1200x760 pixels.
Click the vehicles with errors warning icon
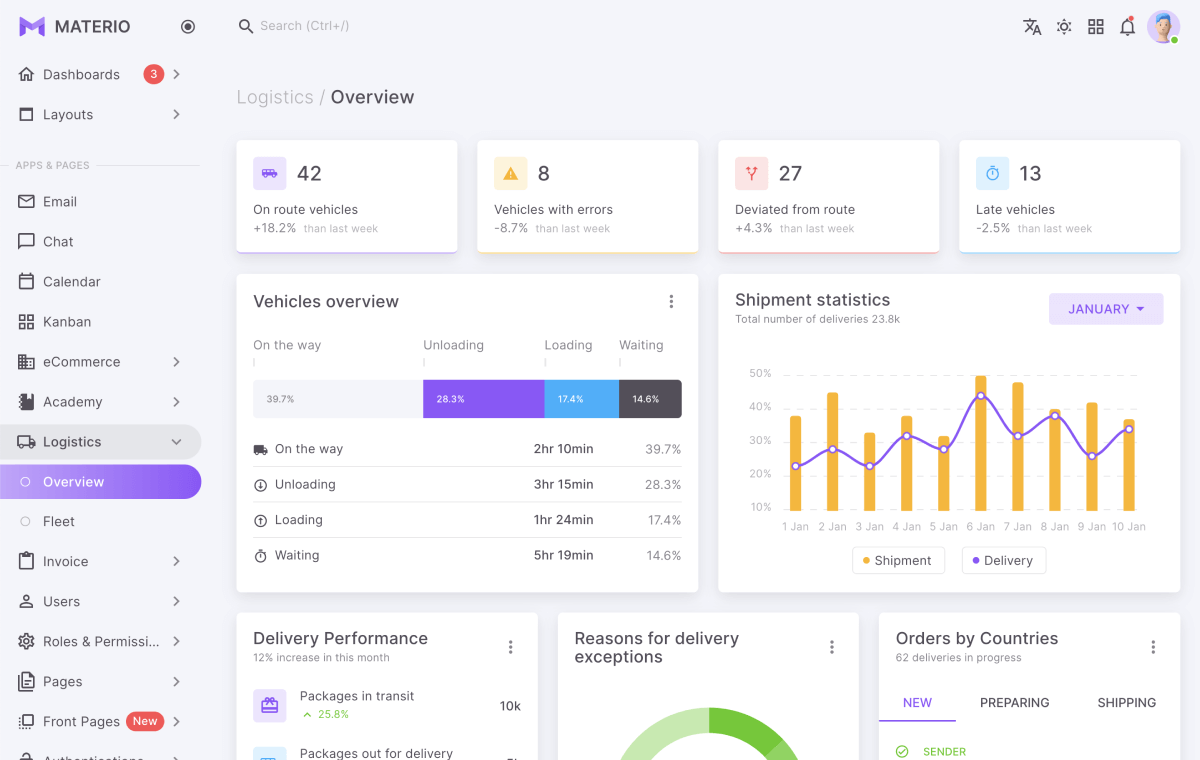point(511,173)
